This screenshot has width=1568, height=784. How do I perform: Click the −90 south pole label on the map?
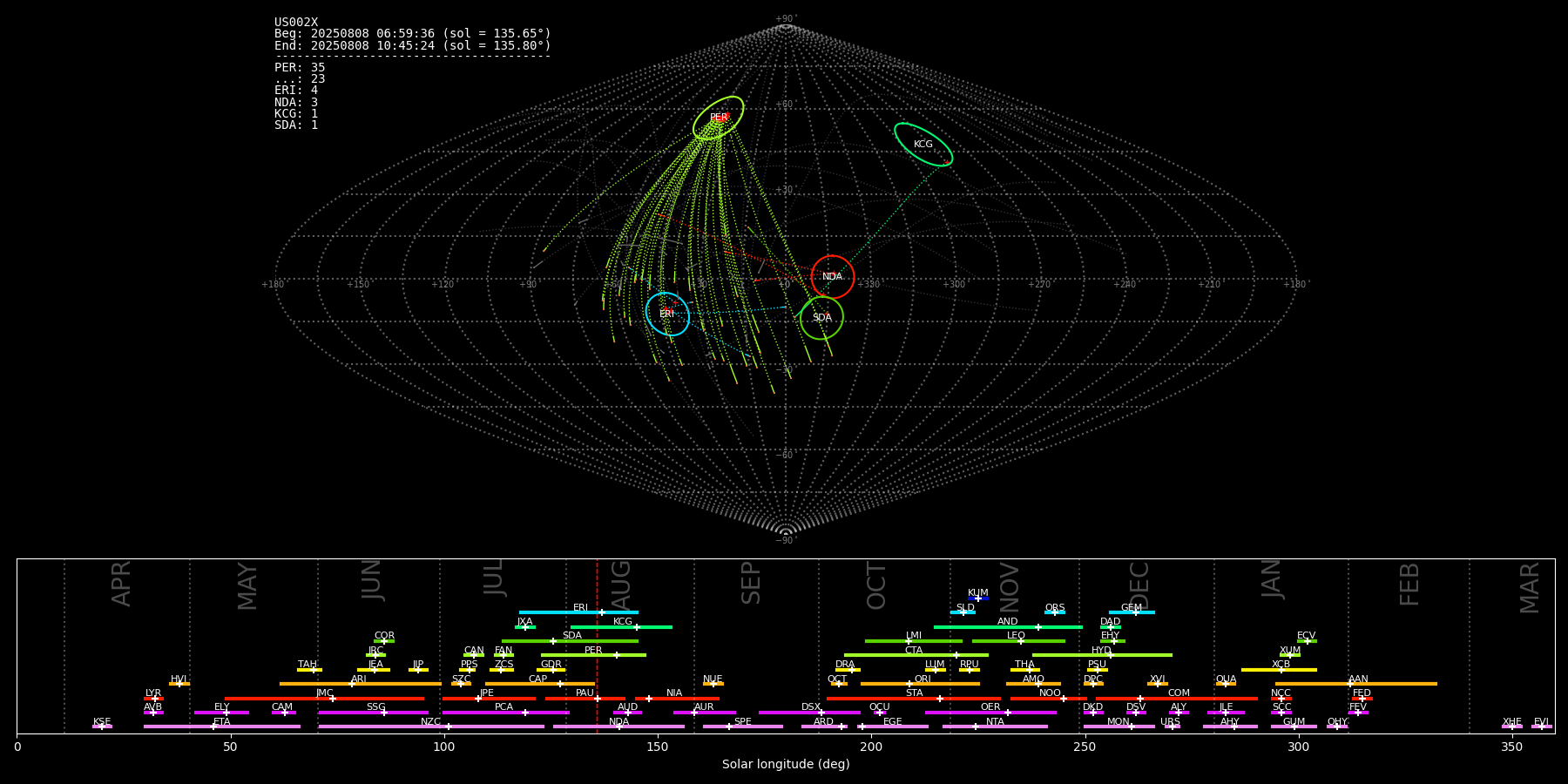point(785,541)
